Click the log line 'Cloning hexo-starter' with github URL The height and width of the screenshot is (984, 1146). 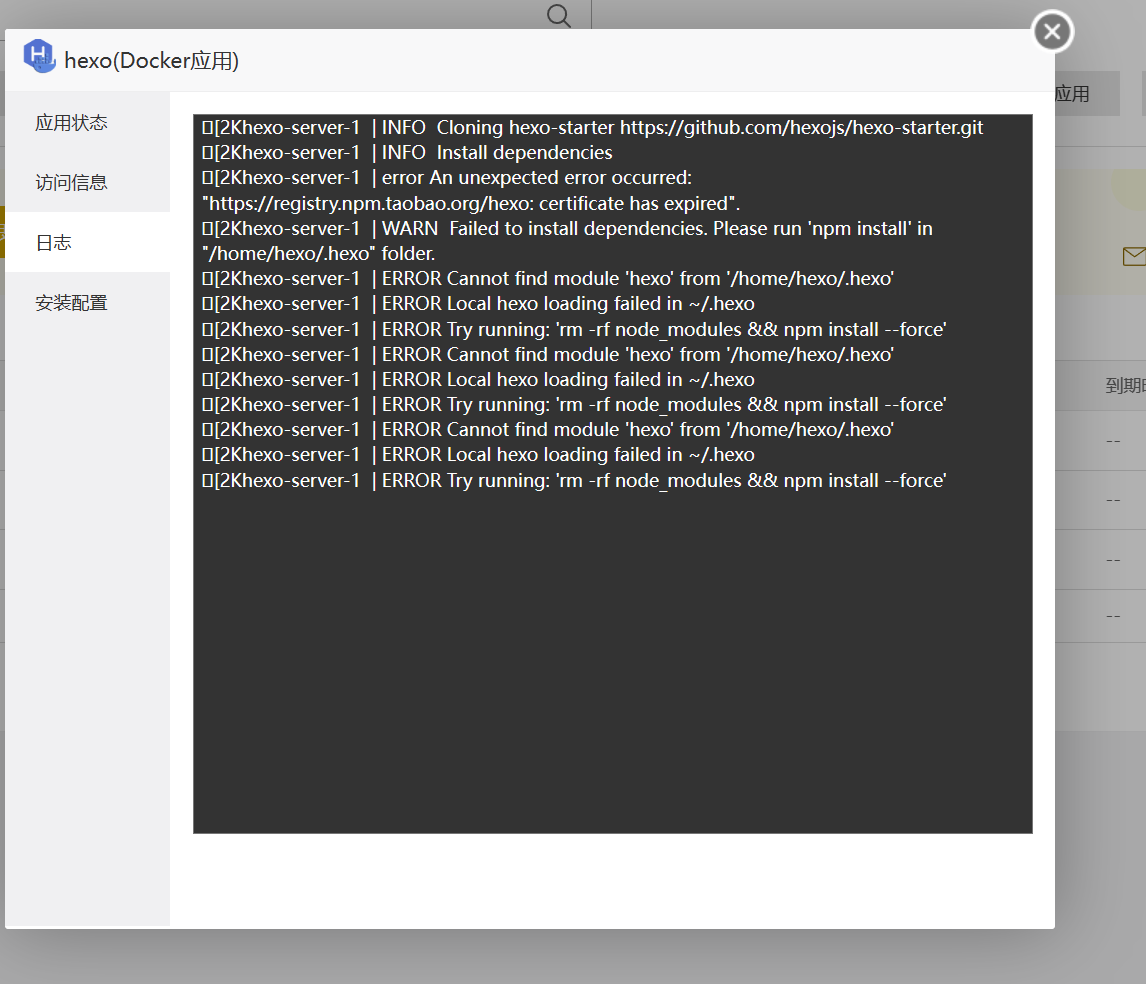click(x=593, y=127)
